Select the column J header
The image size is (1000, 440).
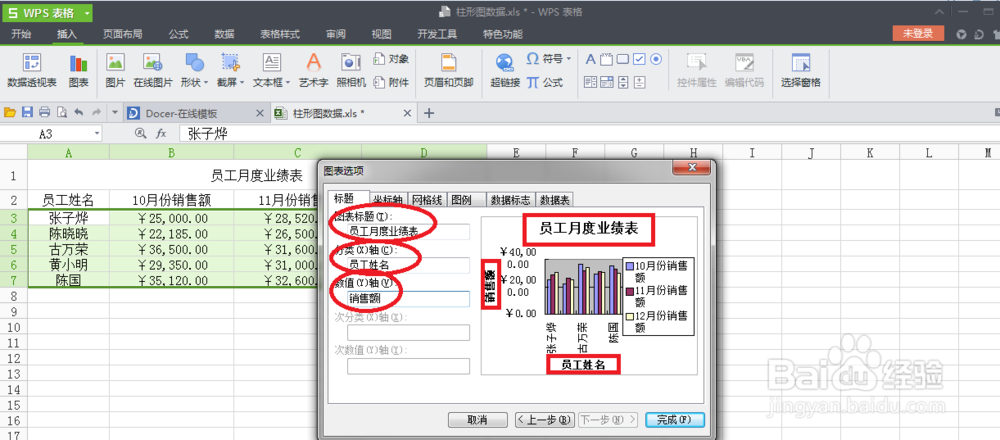[x=811, y=152]
